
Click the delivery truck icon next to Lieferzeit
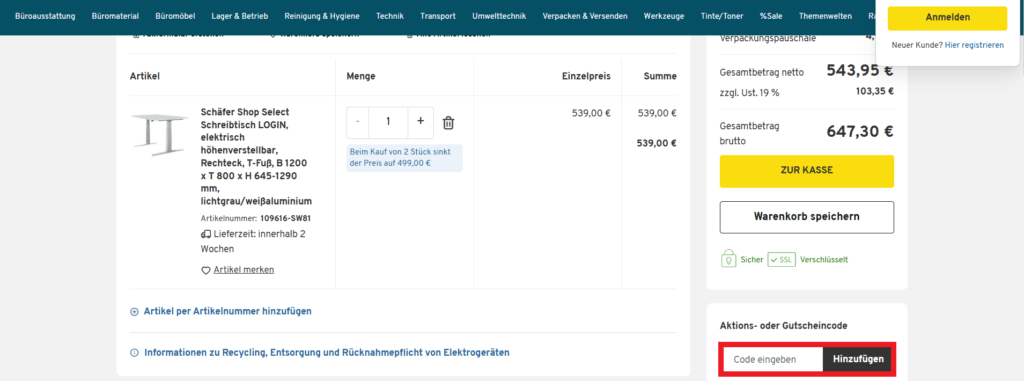206,234
